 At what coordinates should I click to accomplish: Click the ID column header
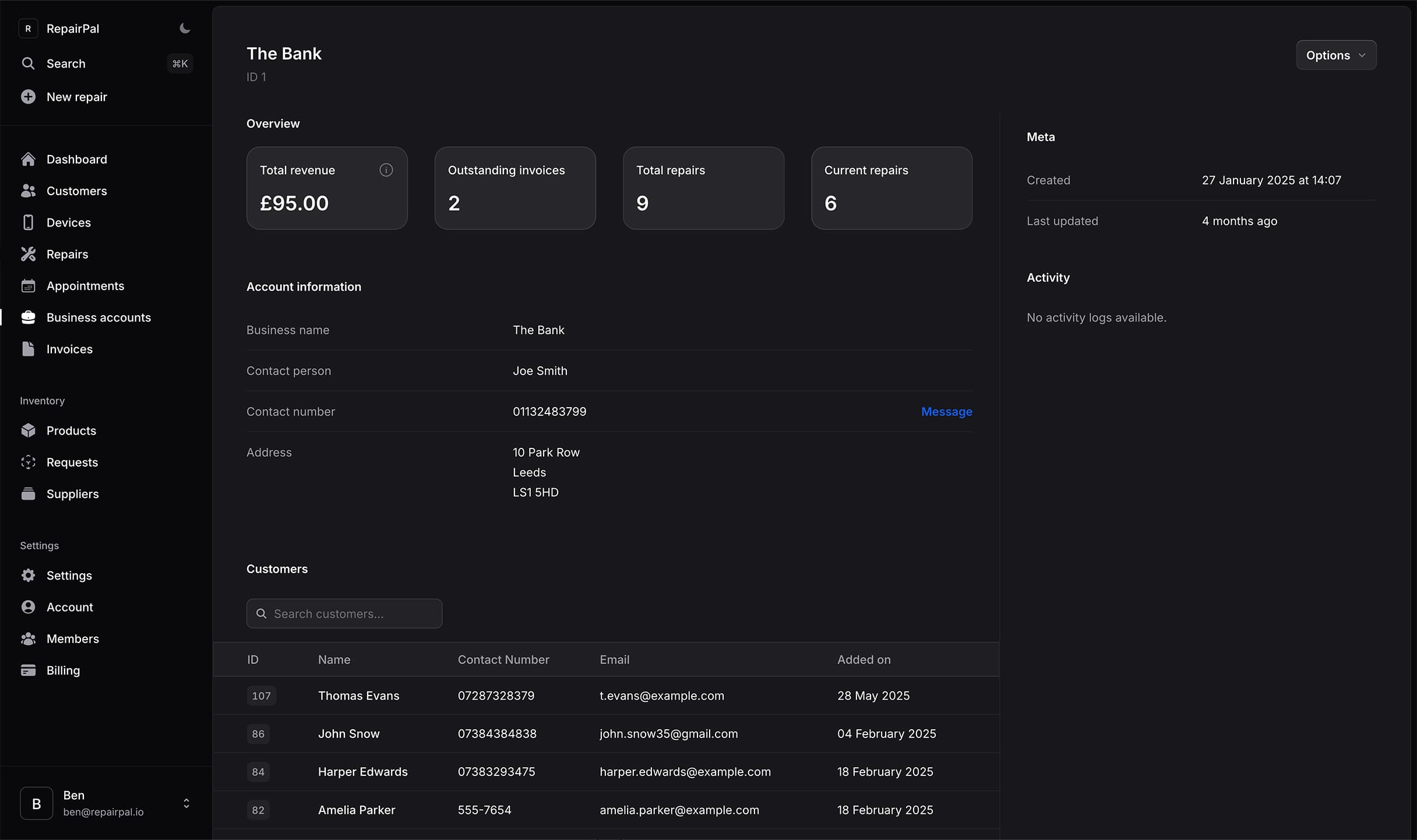(x=253, y=660)
